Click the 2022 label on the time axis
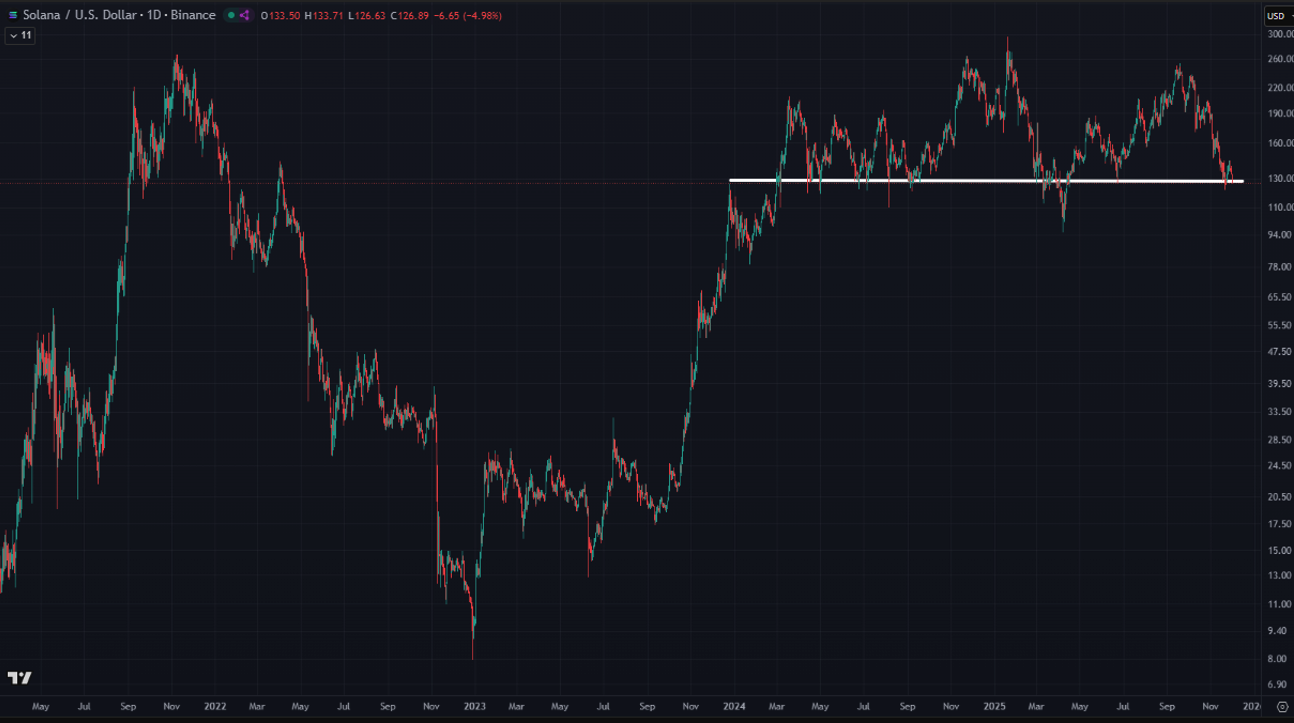The height and width of the screenshot is (723, 1294). tap(215, 706)
